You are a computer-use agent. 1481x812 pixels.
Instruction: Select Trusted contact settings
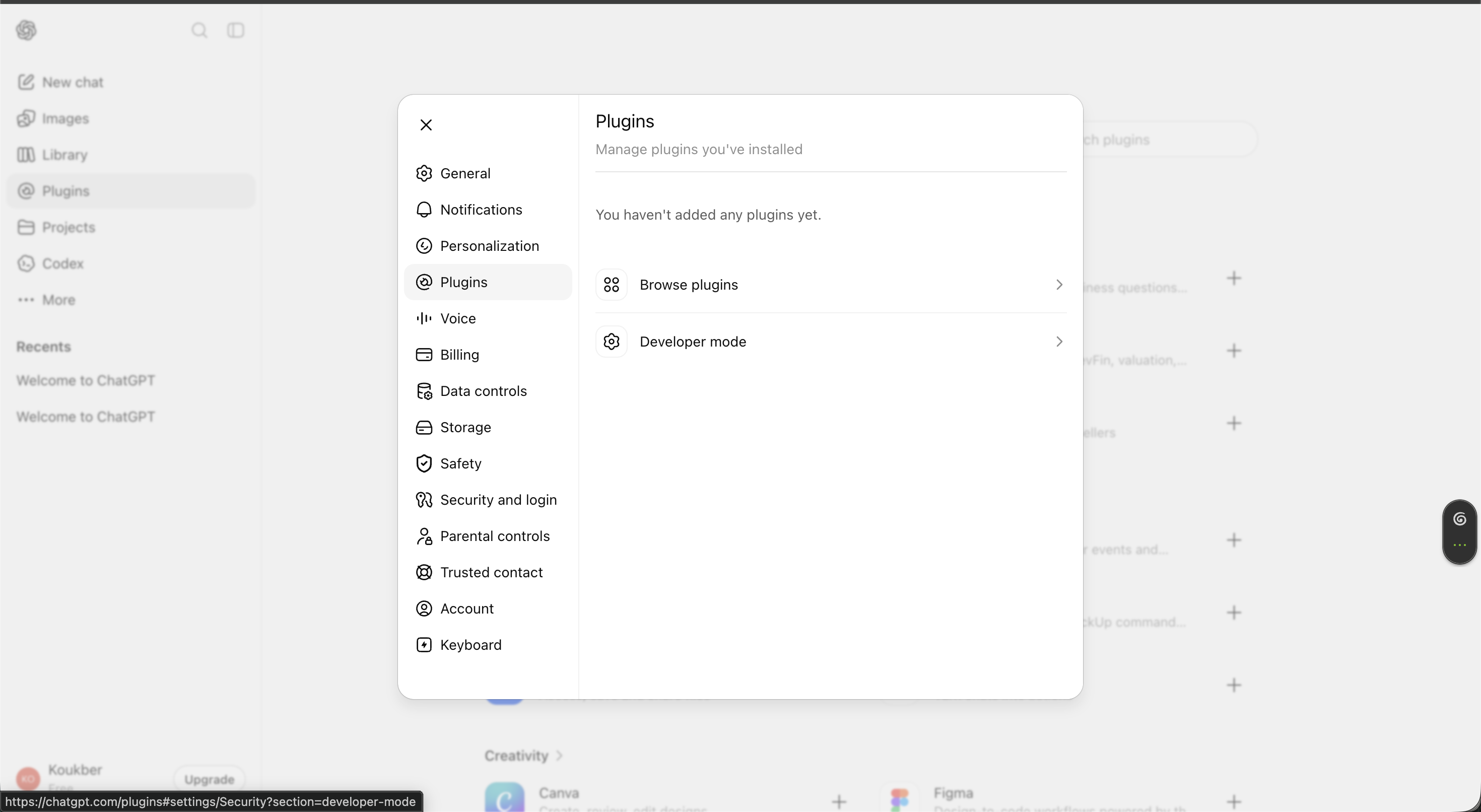point(488,572)
